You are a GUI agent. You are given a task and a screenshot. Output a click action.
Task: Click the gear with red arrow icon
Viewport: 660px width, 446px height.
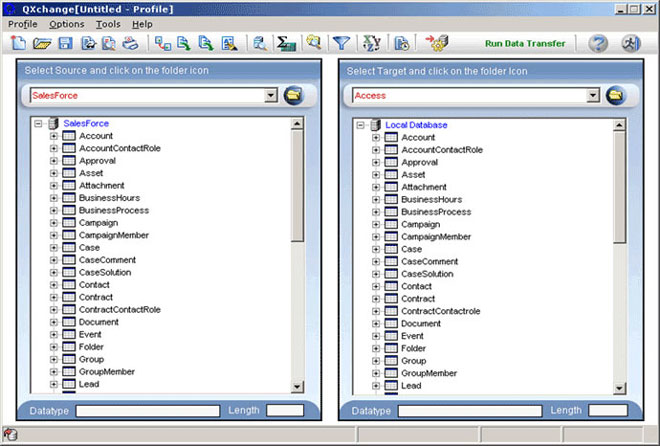coord(437,43)
